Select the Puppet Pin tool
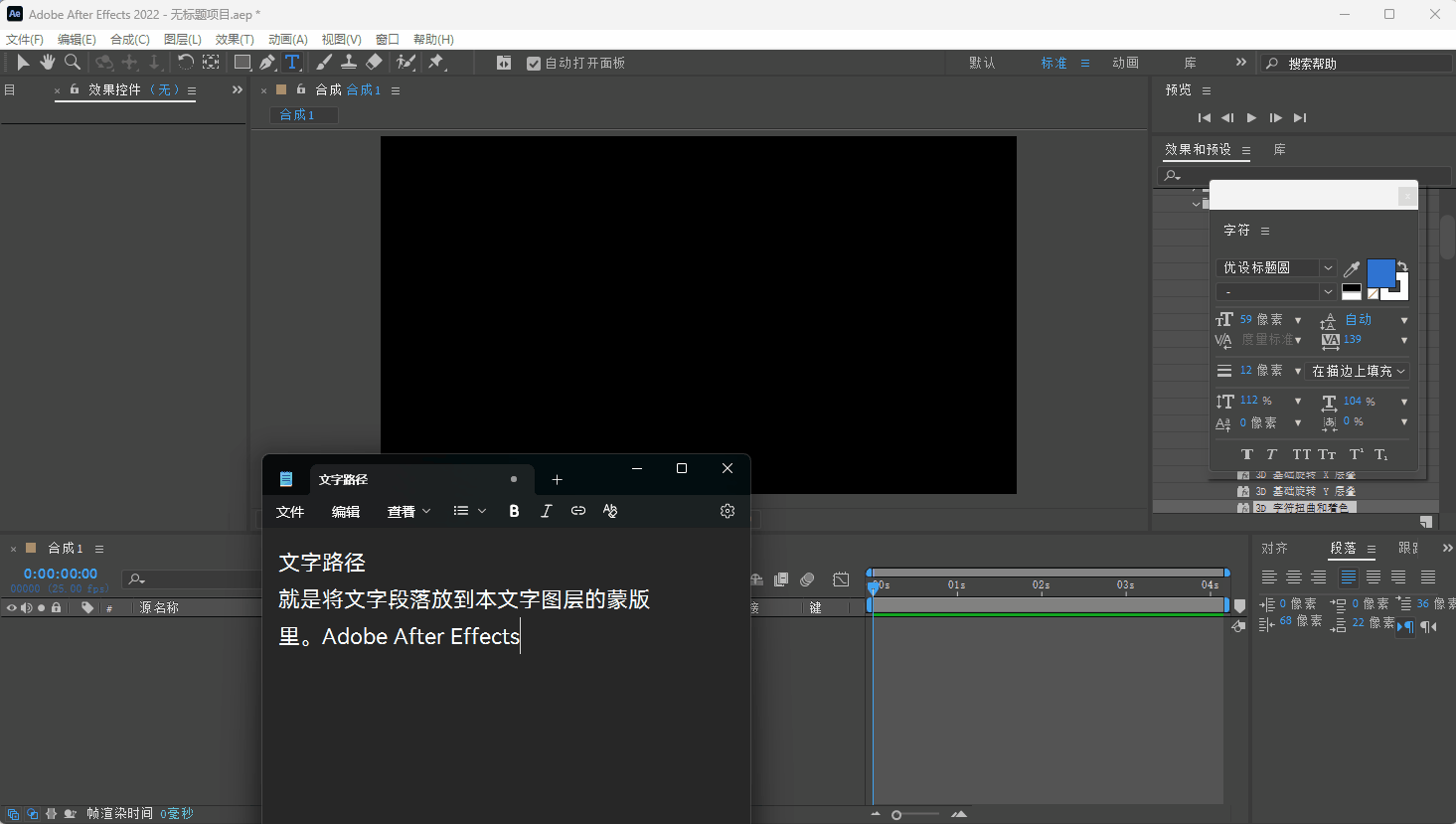 pos(436,63)
